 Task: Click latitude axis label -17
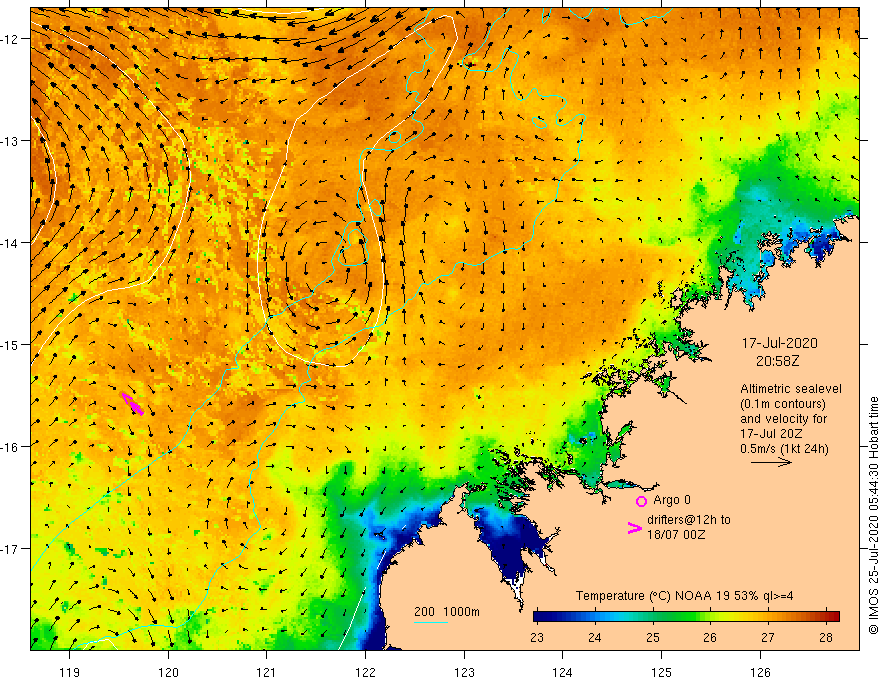(x=11, y=549)
